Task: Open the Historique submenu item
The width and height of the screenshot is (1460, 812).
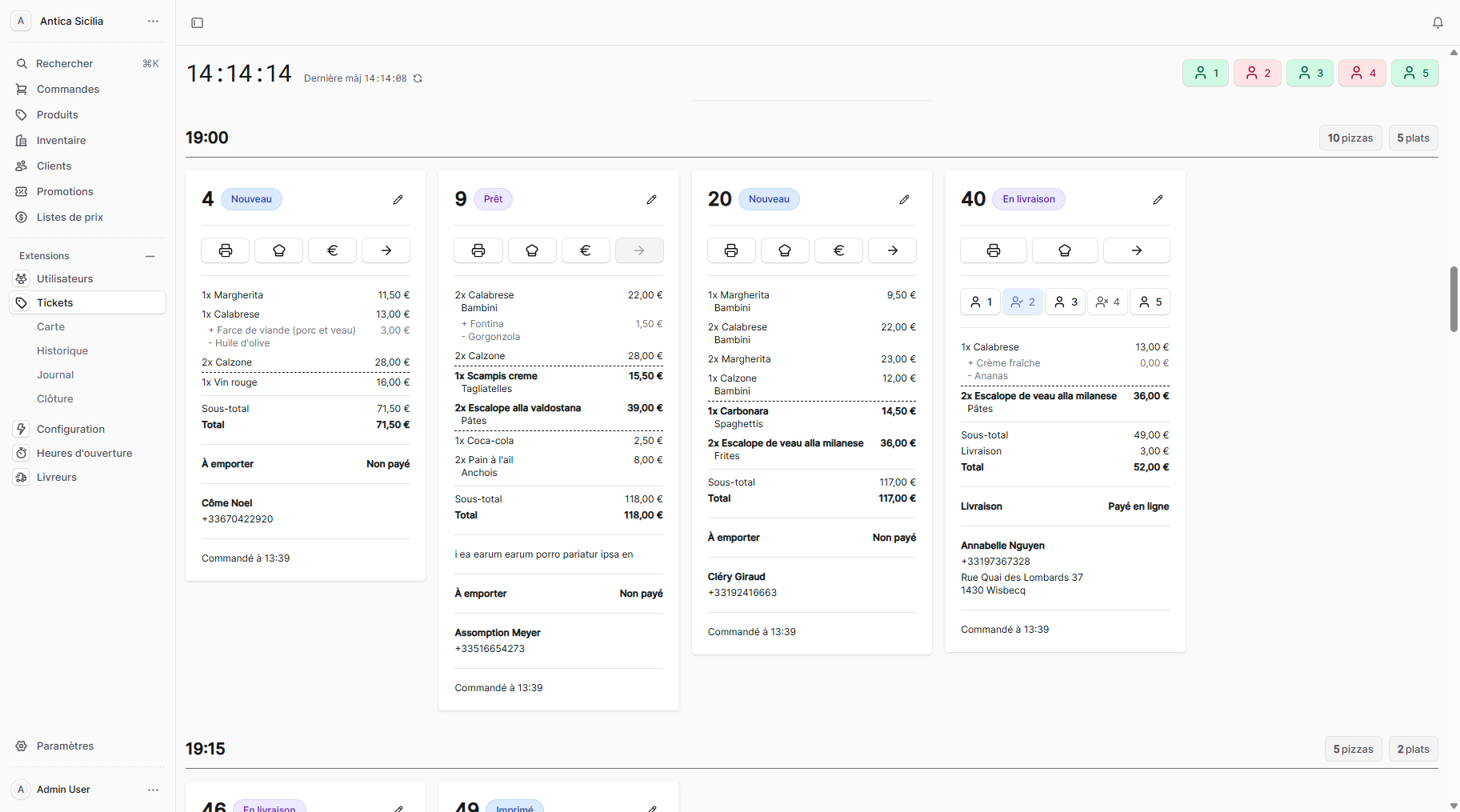Action: coord(62,350)
